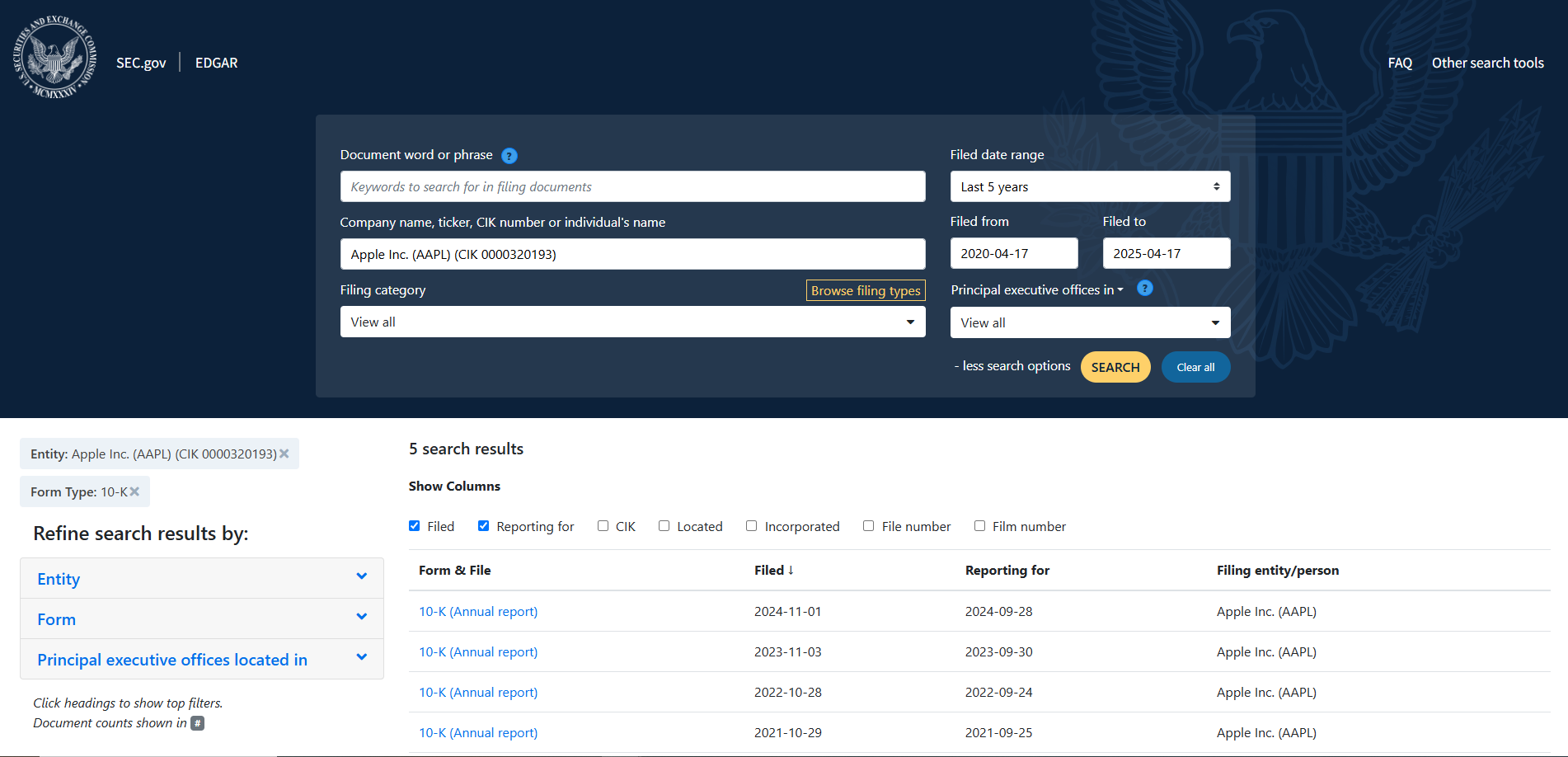Open the executive offices View all dropdown

pyautogui.click(x=1090, y=322)
